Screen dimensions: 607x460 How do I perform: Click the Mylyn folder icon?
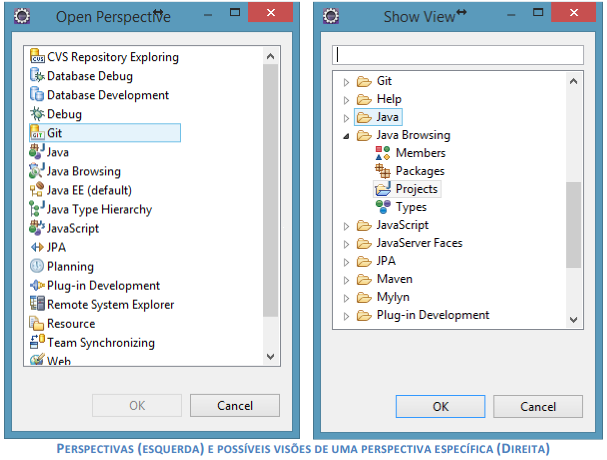364,297
